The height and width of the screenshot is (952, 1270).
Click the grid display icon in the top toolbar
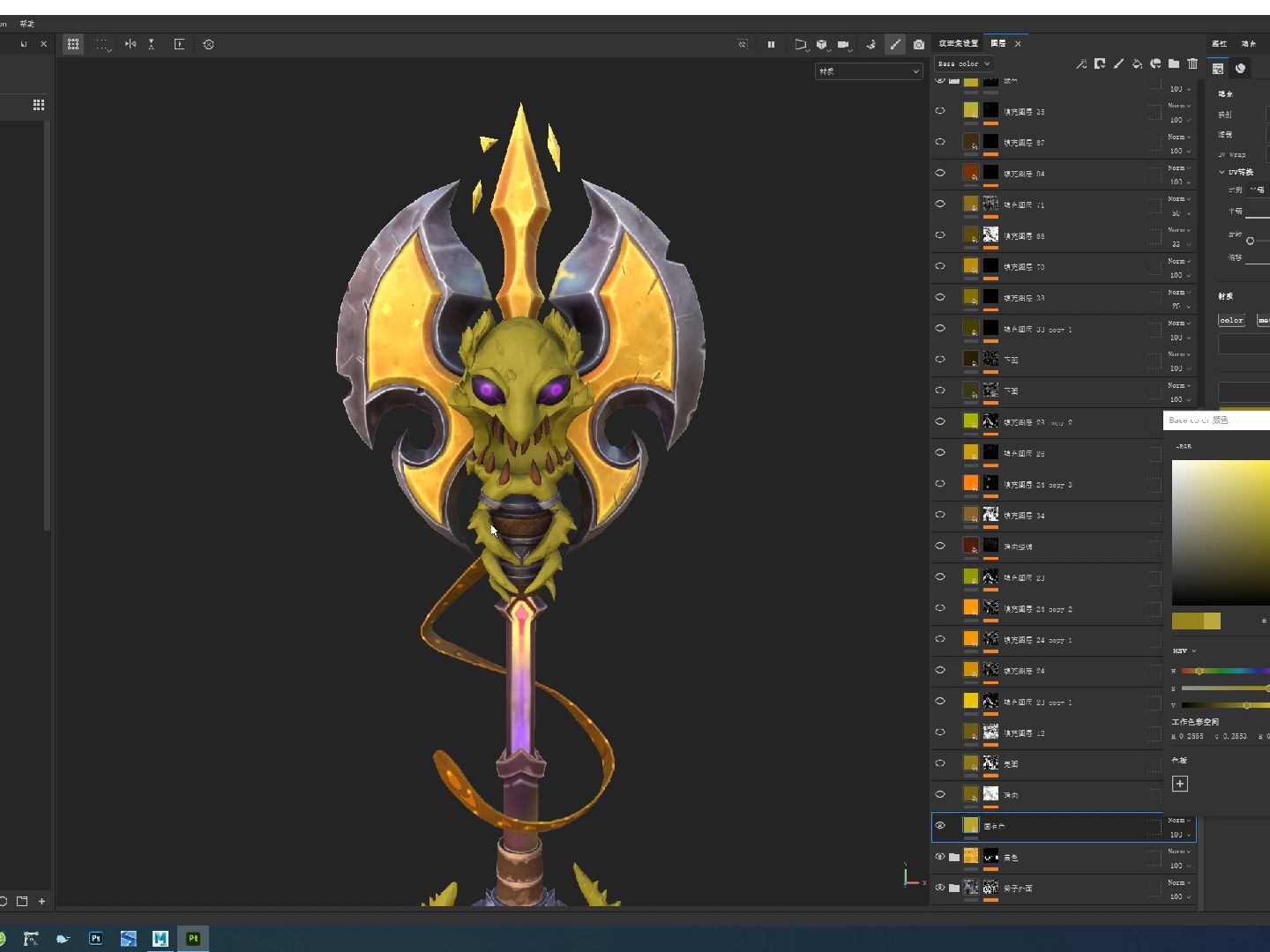(73, 44)
